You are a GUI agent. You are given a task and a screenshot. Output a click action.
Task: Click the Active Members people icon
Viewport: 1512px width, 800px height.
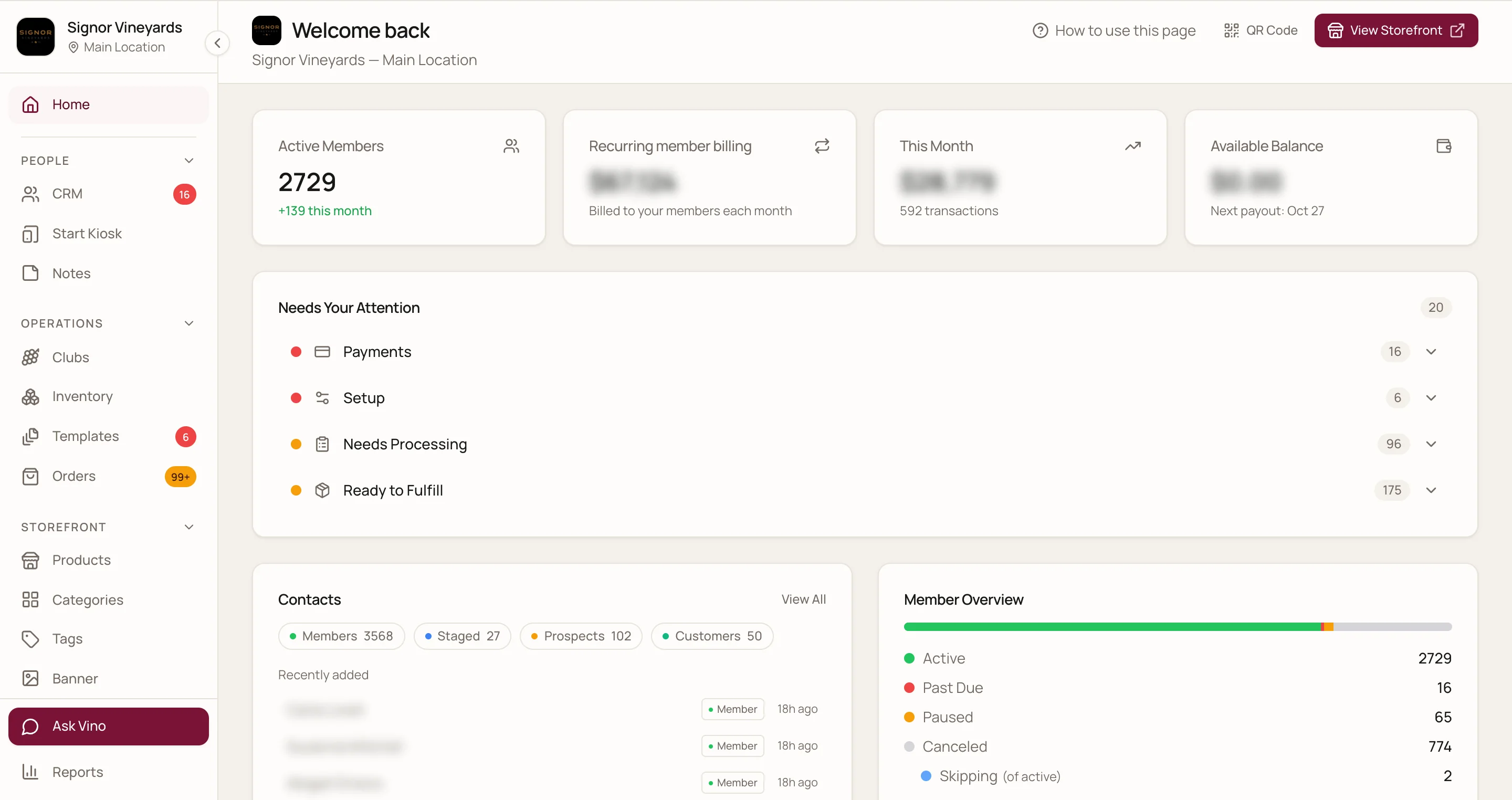click(x=511, y=146)
